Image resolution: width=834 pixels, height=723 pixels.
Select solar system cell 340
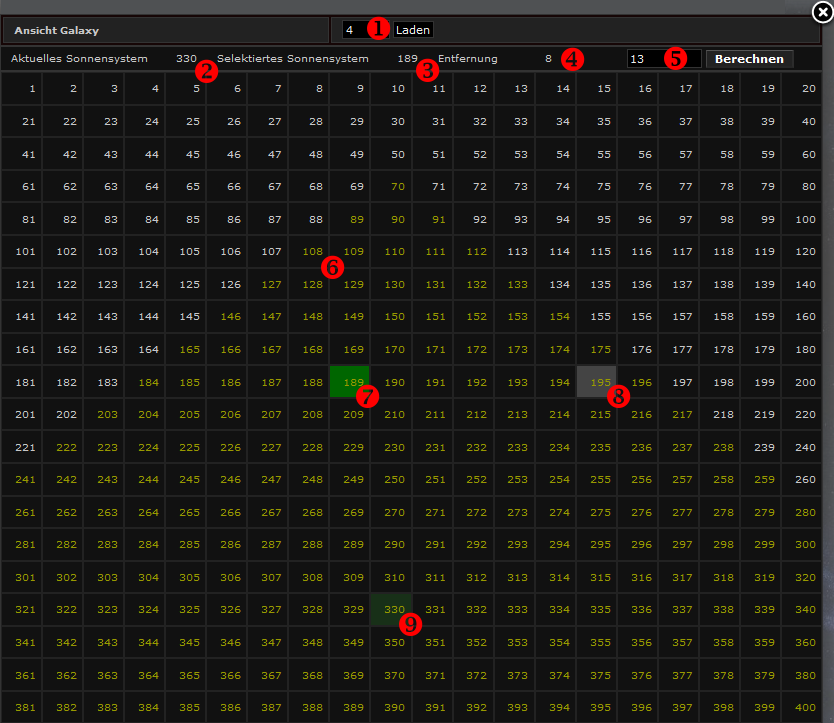801,609
